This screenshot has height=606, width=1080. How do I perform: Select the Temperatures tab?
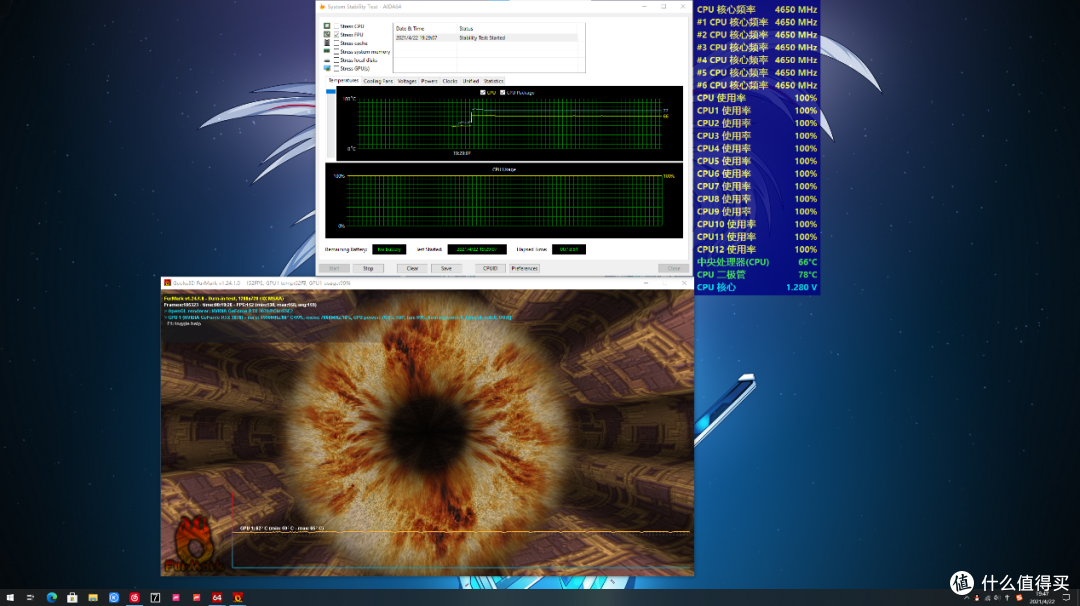point(343,81)
